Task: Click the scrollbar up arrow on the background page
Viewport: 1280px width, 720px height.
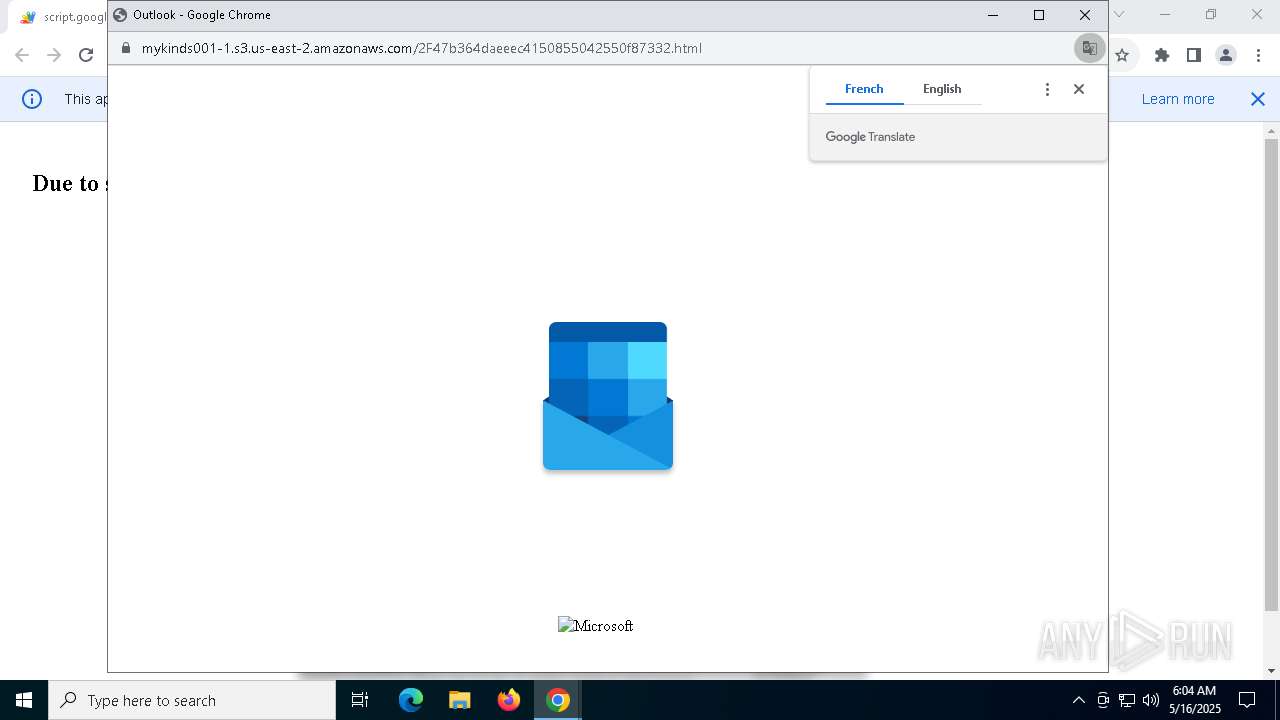Action: tap(1271, 131)
